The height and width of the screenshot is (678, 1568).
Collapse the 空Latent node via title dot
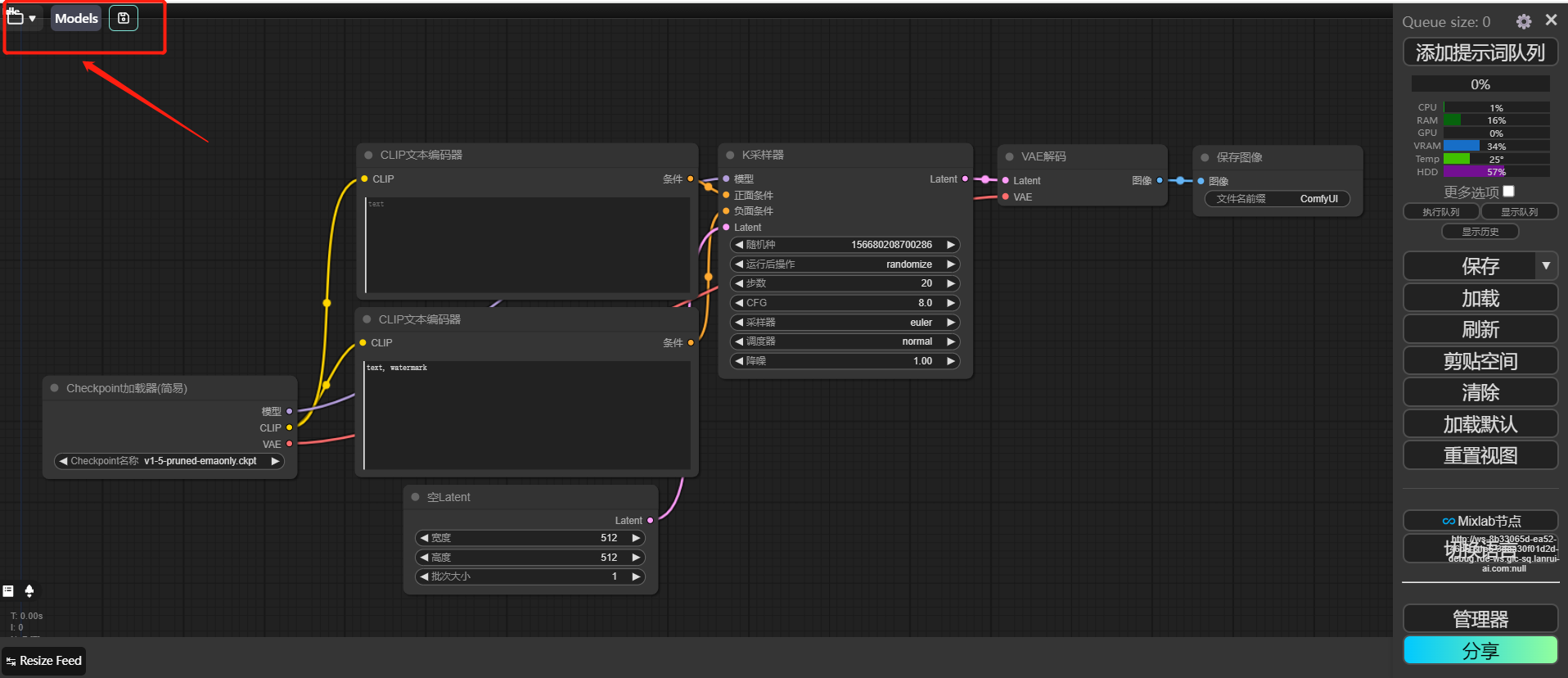click(415, 497)
